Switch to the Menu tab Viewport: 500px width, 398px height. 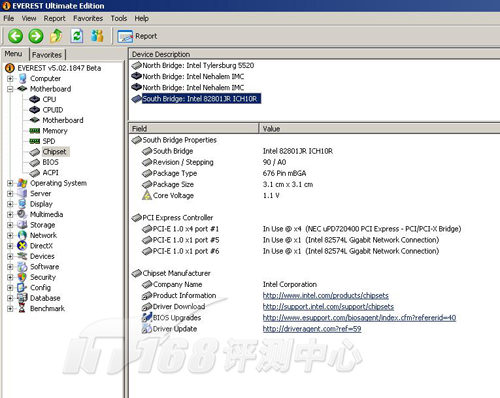[14, 54]
